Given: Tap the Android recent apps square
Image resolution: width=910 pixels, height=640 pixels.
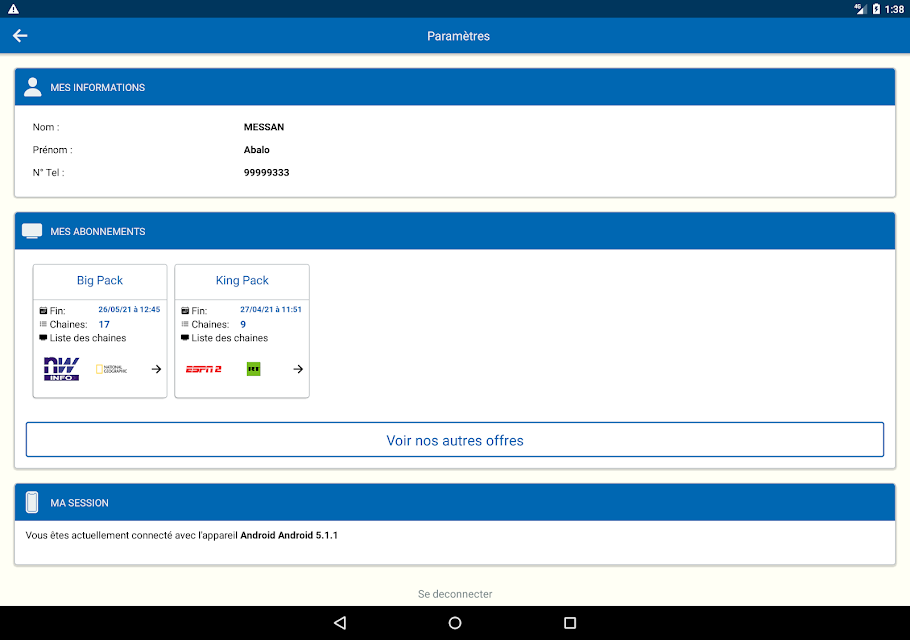Looking at the screenshot, I should tap(570, 623).
